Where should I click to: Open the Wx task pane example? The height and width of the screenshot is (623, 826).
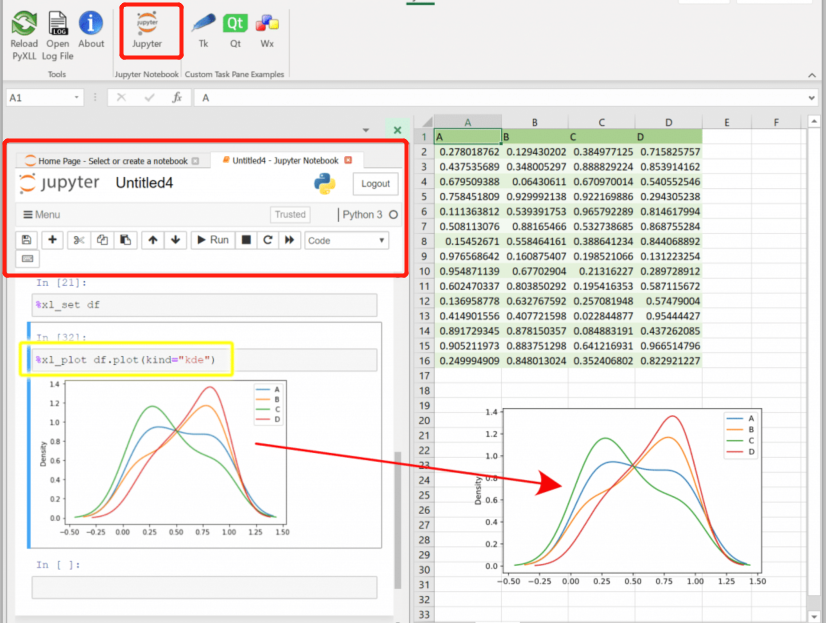[x=267, y=31]
